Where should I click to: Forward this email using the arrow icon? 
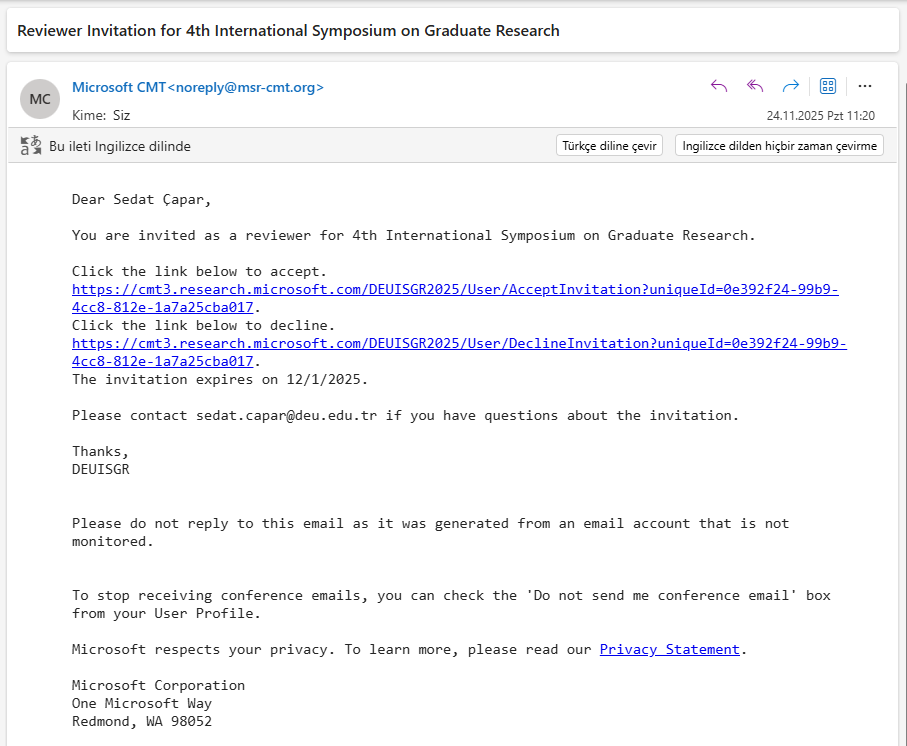791,86
